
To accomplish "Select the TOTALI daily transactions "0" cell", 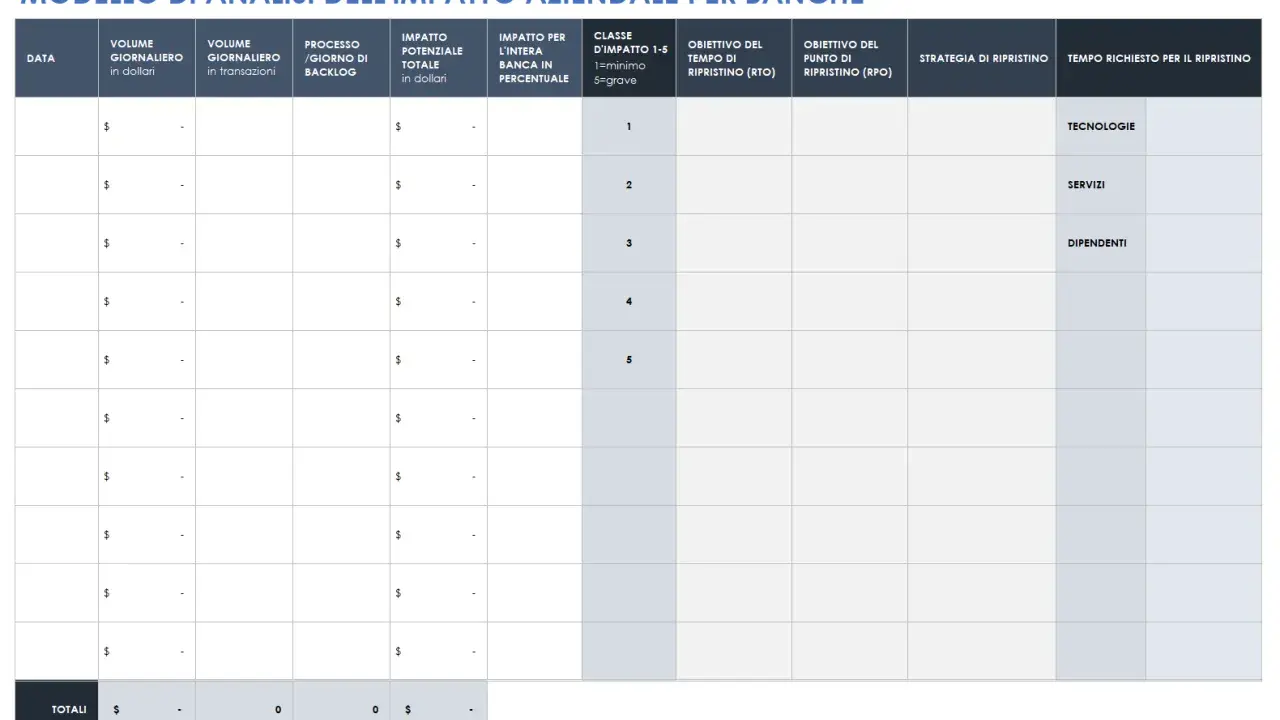I will coord(244,702).
